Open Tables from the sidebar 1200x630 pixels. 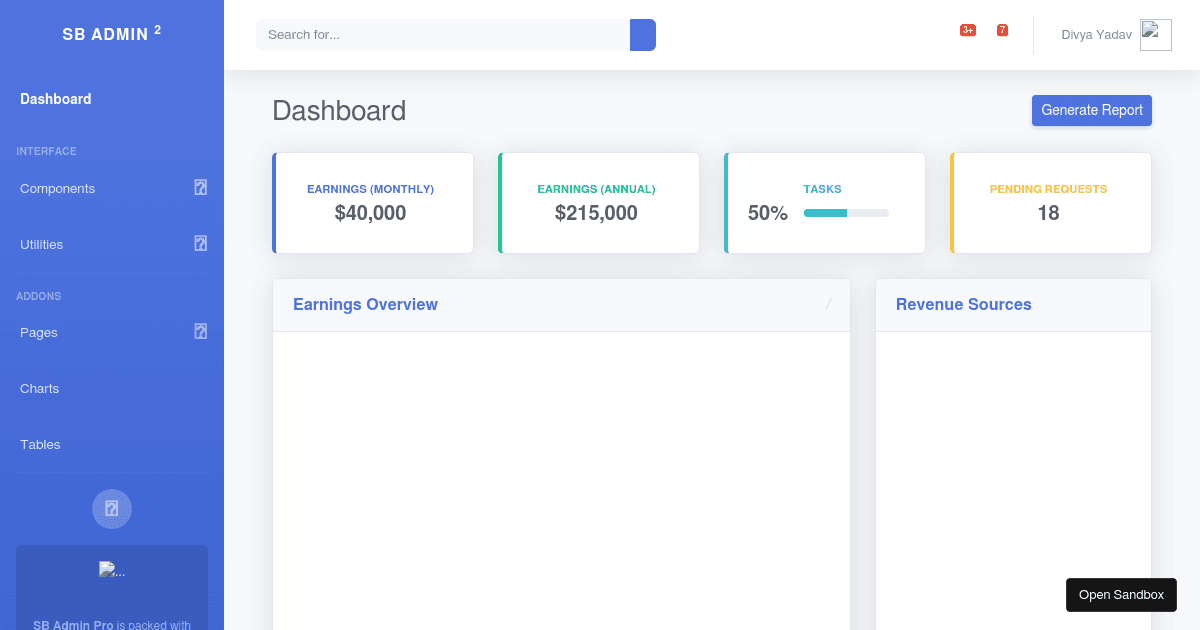pos(40,444)
